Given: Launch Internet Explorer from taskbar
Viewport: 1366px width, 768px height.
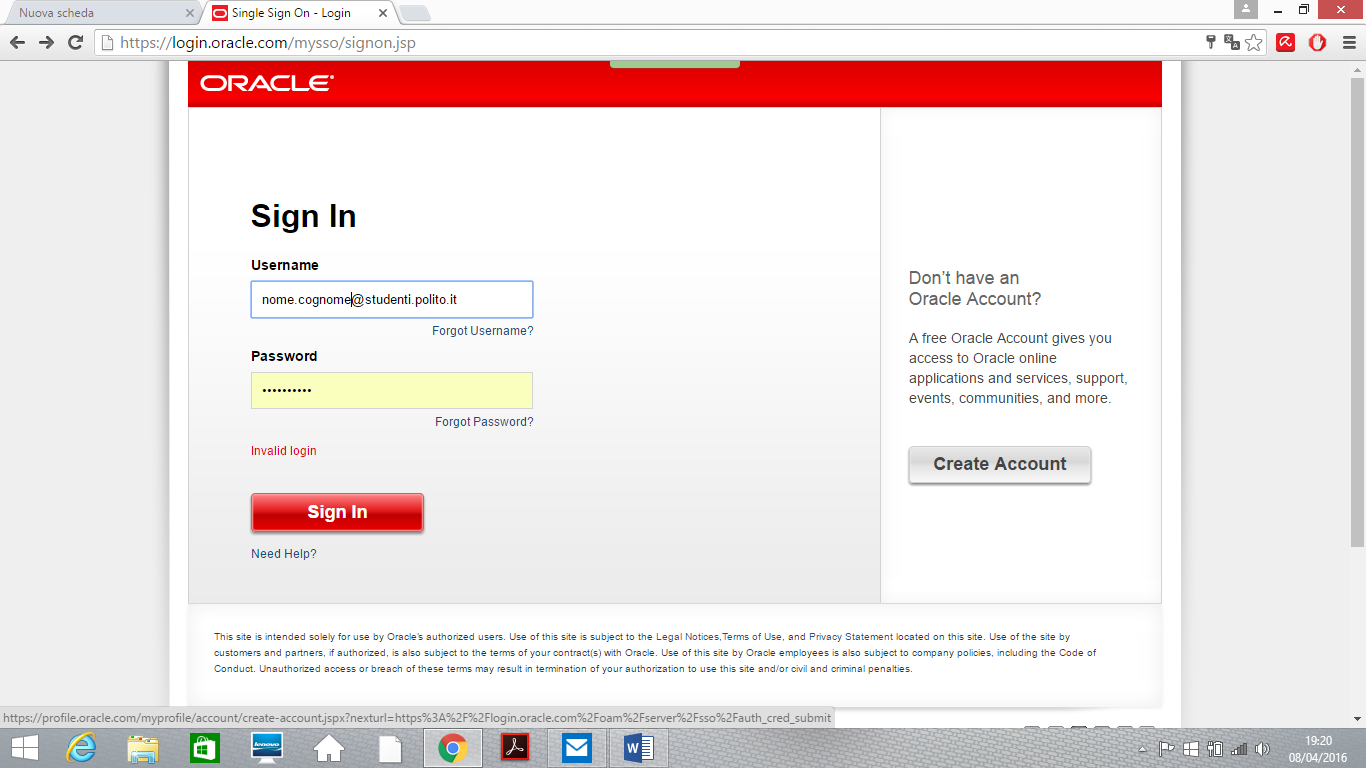Looking at the screenshot, I should click(x=81, y=748).
